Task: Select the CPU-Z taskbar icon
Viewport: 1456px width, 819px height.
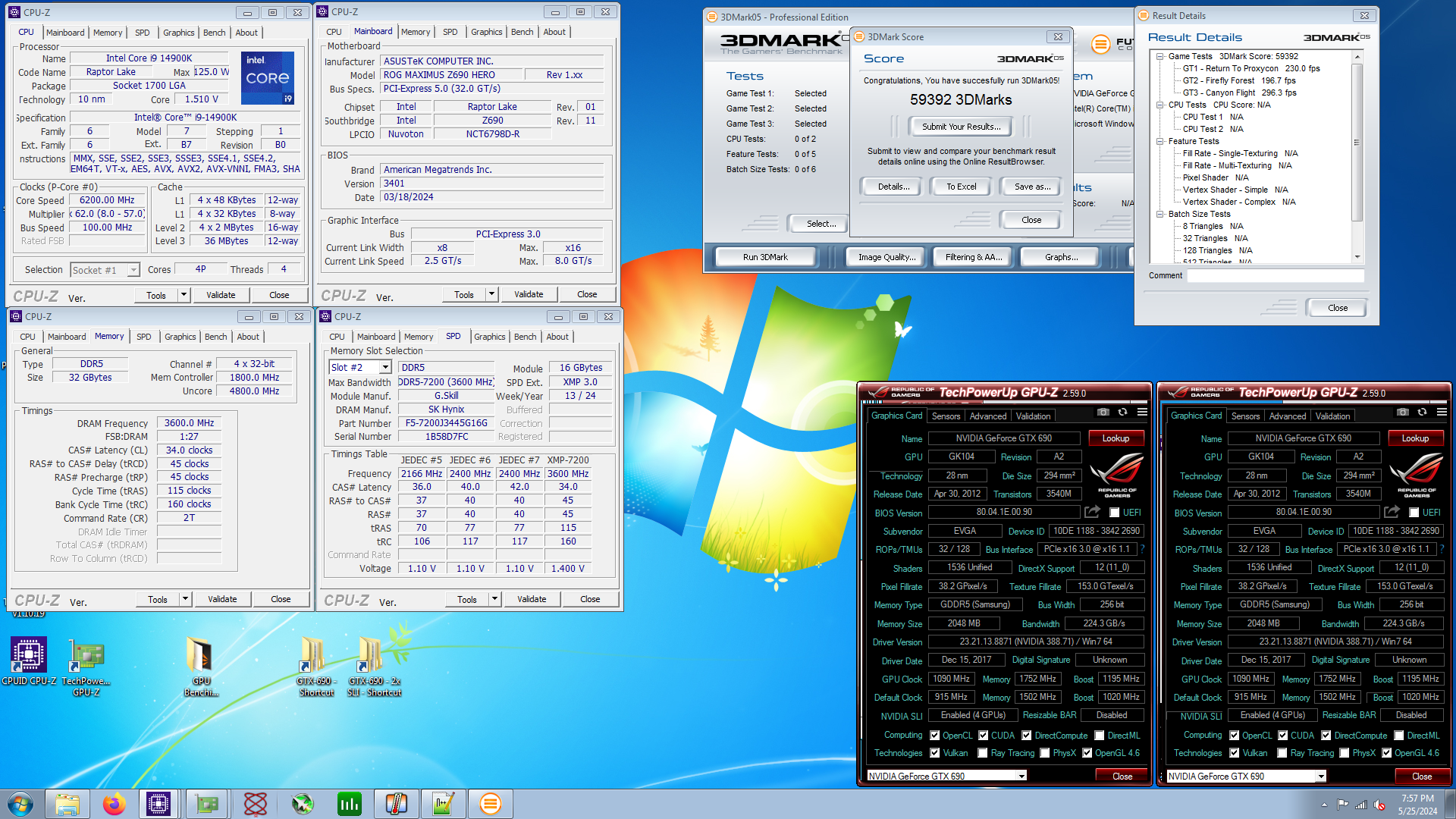Action: tap(158, 804)
